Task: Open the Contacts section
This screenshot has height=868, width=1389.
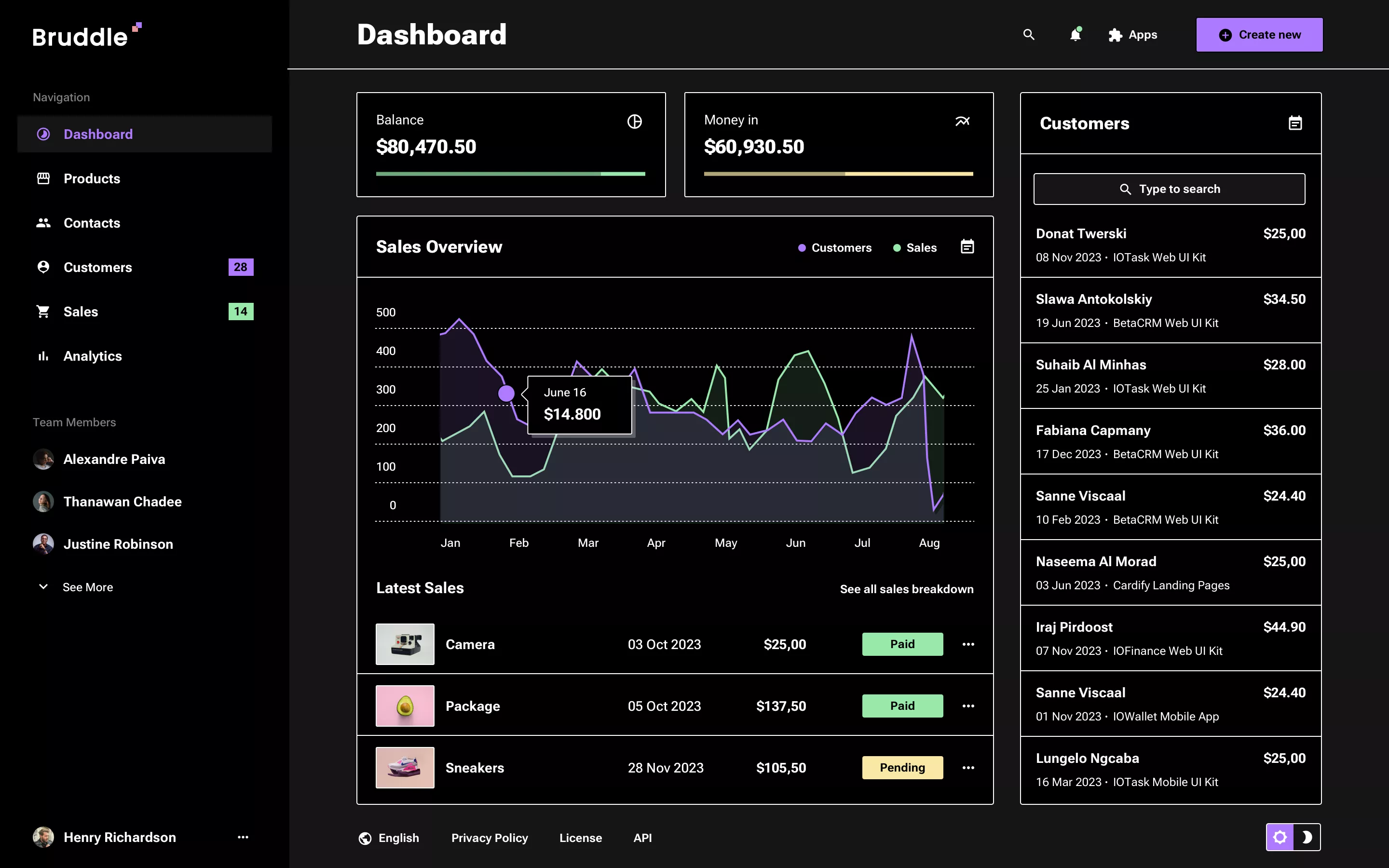Action: point(92,223)
